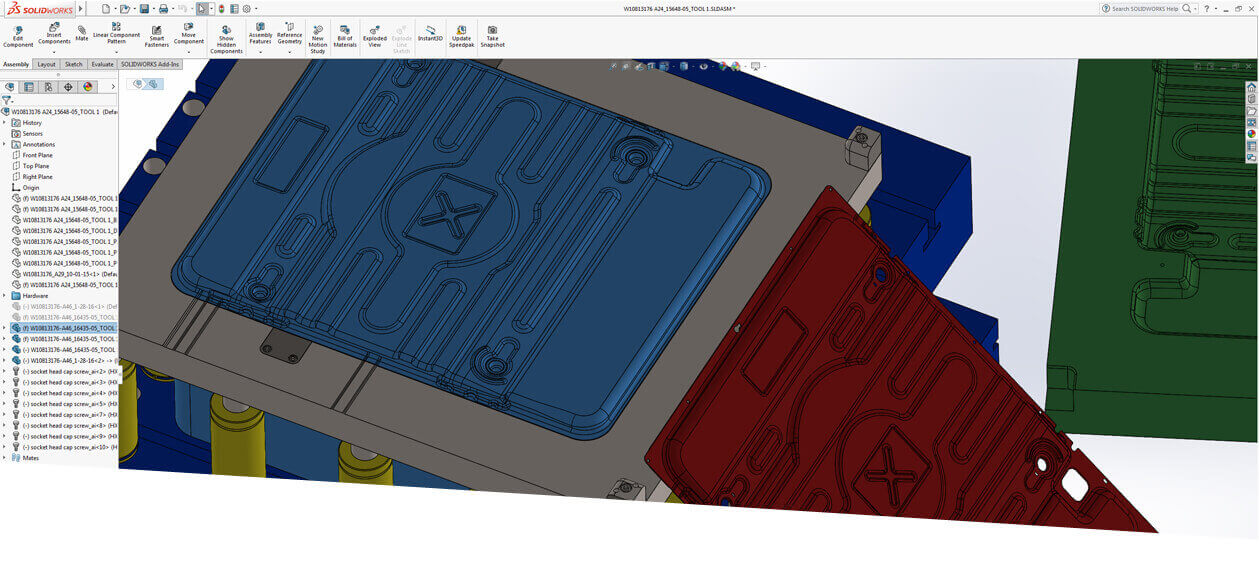The height and width of the screenshot is (561, 1259).
Task: Open the DimXpertManager crosshair tab icon
Action: pyautogui.click(x=68, y=87)
